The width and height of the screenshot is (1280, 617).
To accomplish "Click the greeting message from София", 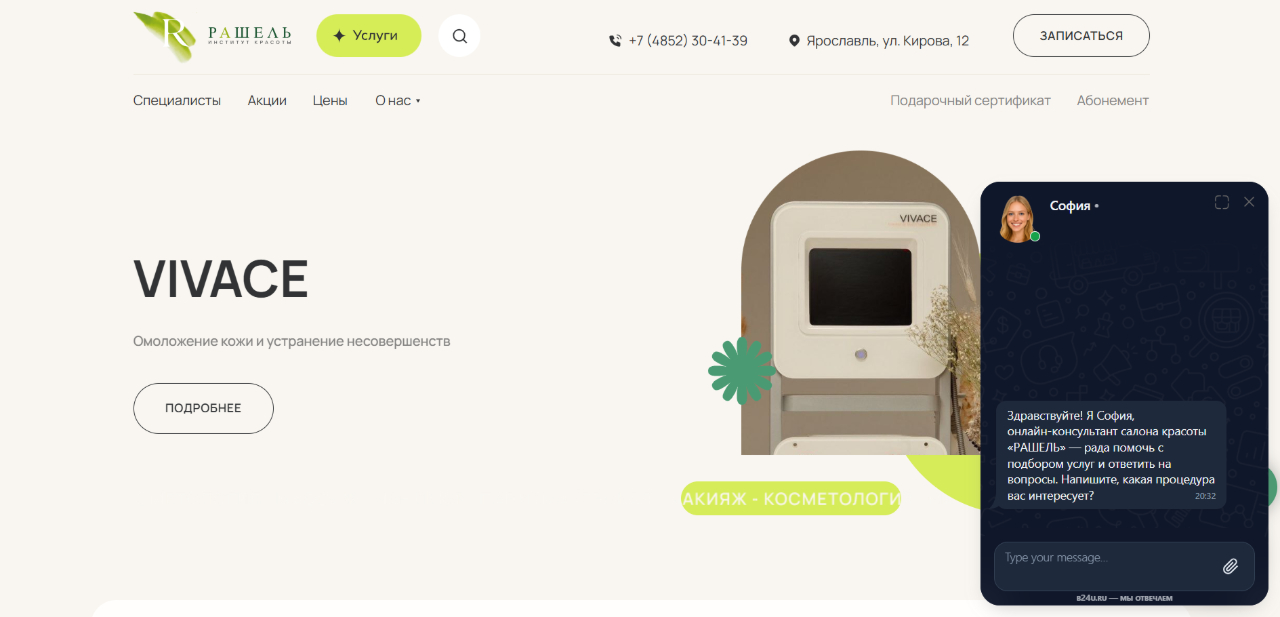I will 1111,455.
